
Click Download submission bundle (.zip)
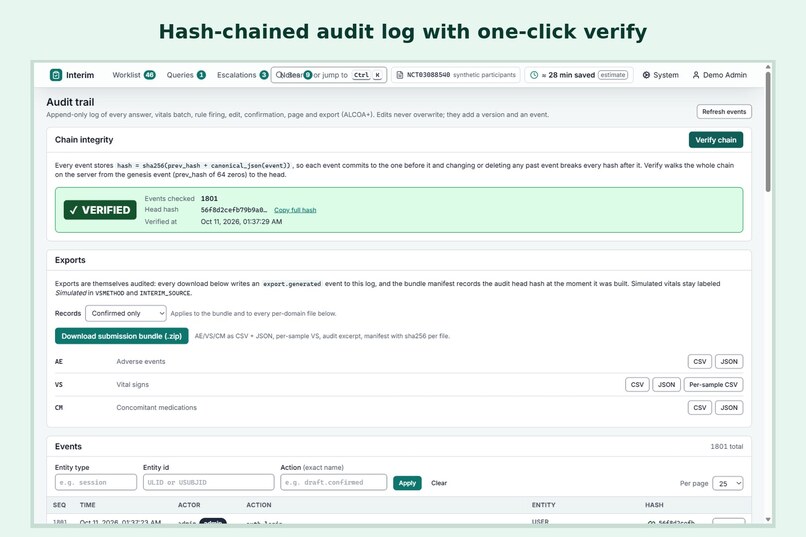pyautogui.click(x=121, y=336)
